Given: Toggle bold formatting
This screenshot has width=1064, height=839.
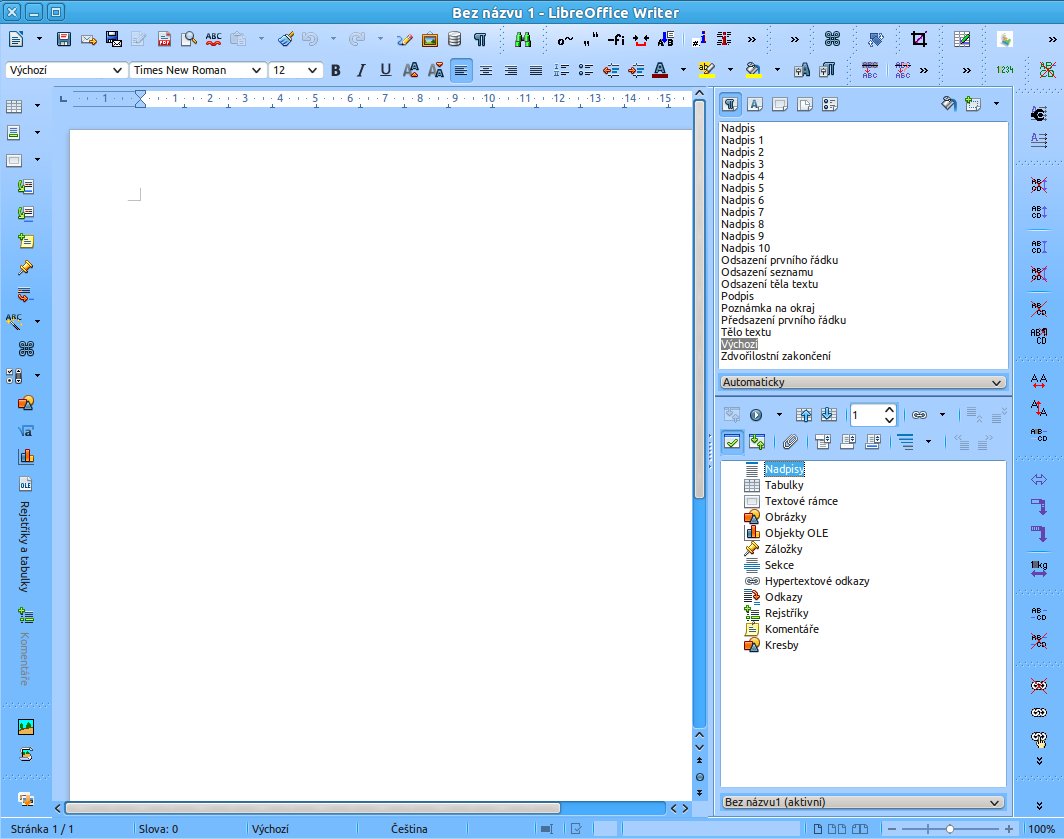Looking at the screenshot, I should 335,70.
